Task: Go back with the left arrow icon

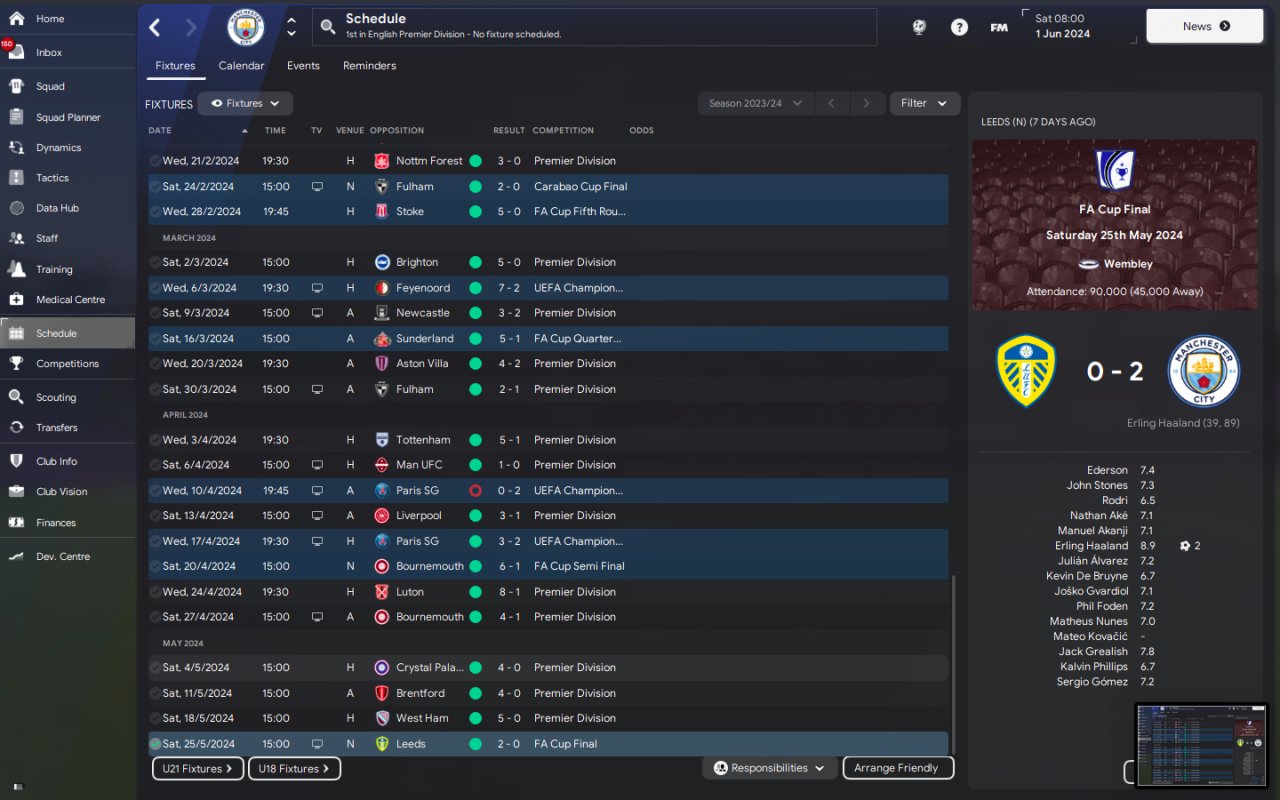Action: coord(155,27)
